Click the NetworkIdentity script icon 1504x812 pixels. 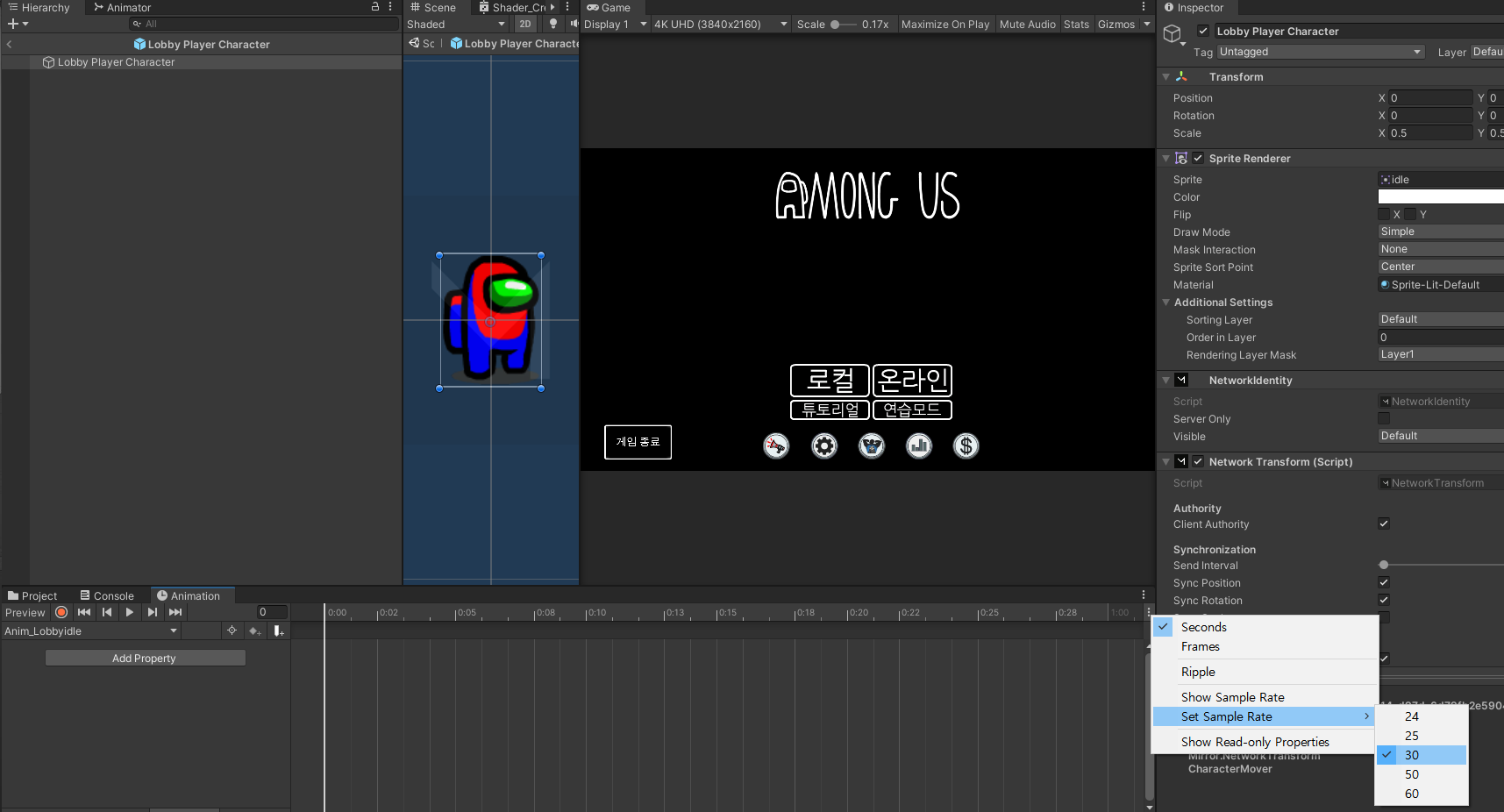pos(1181,381)
